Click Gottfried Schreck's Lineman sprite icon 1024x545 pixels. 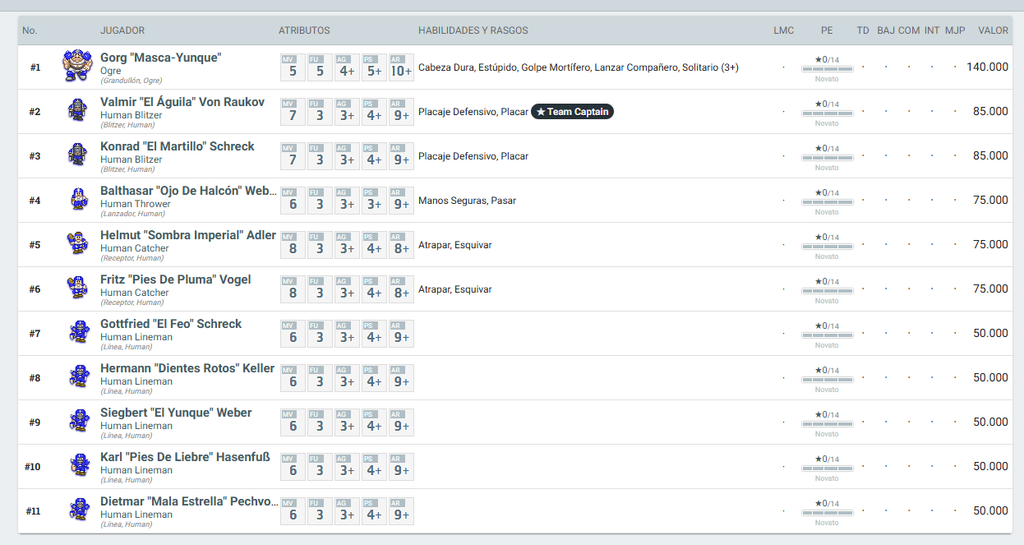pyautogui.click(x=79, y=332)
